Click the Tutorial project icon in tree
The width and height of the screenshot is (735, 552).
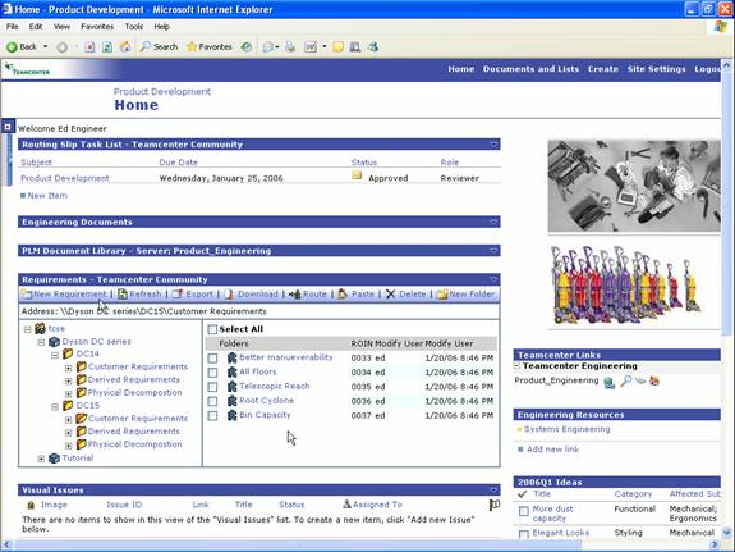click(x=54, y=458)
